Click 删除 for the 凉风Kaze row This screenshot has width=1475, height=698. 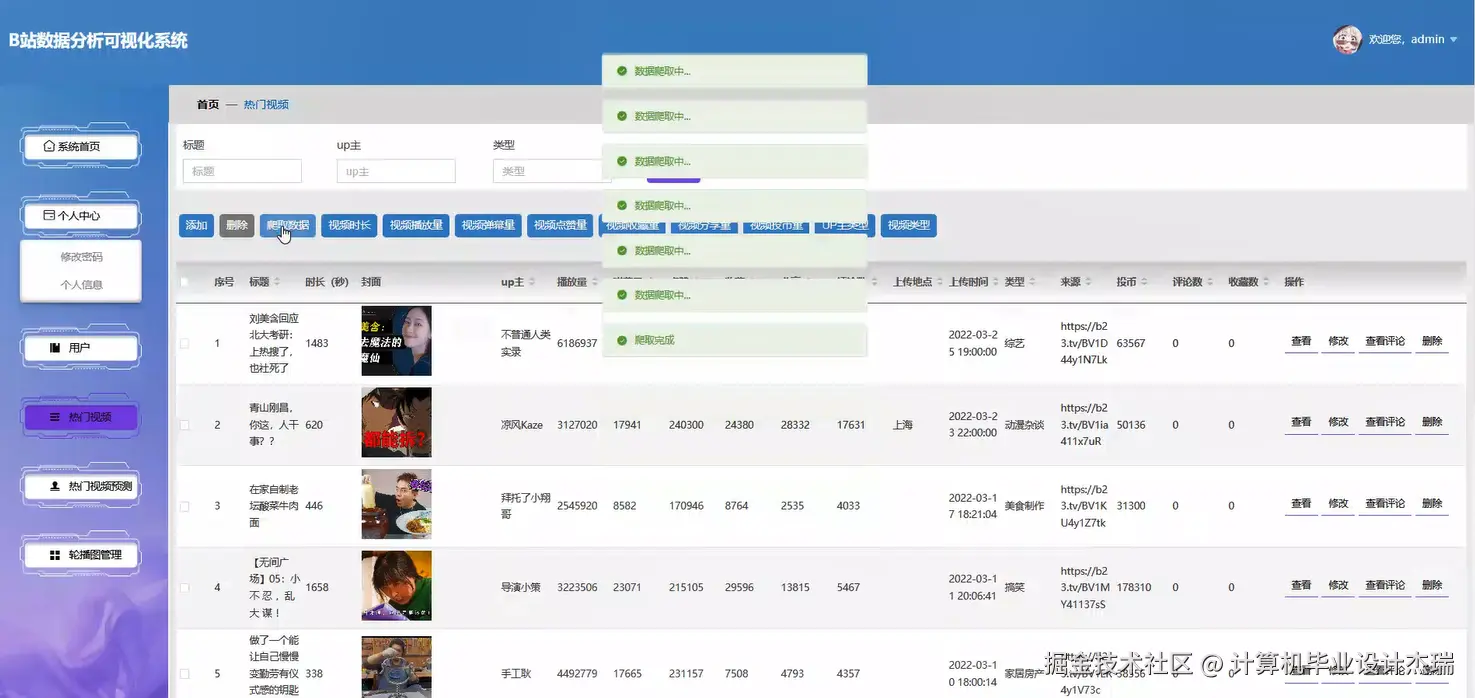1432,423
